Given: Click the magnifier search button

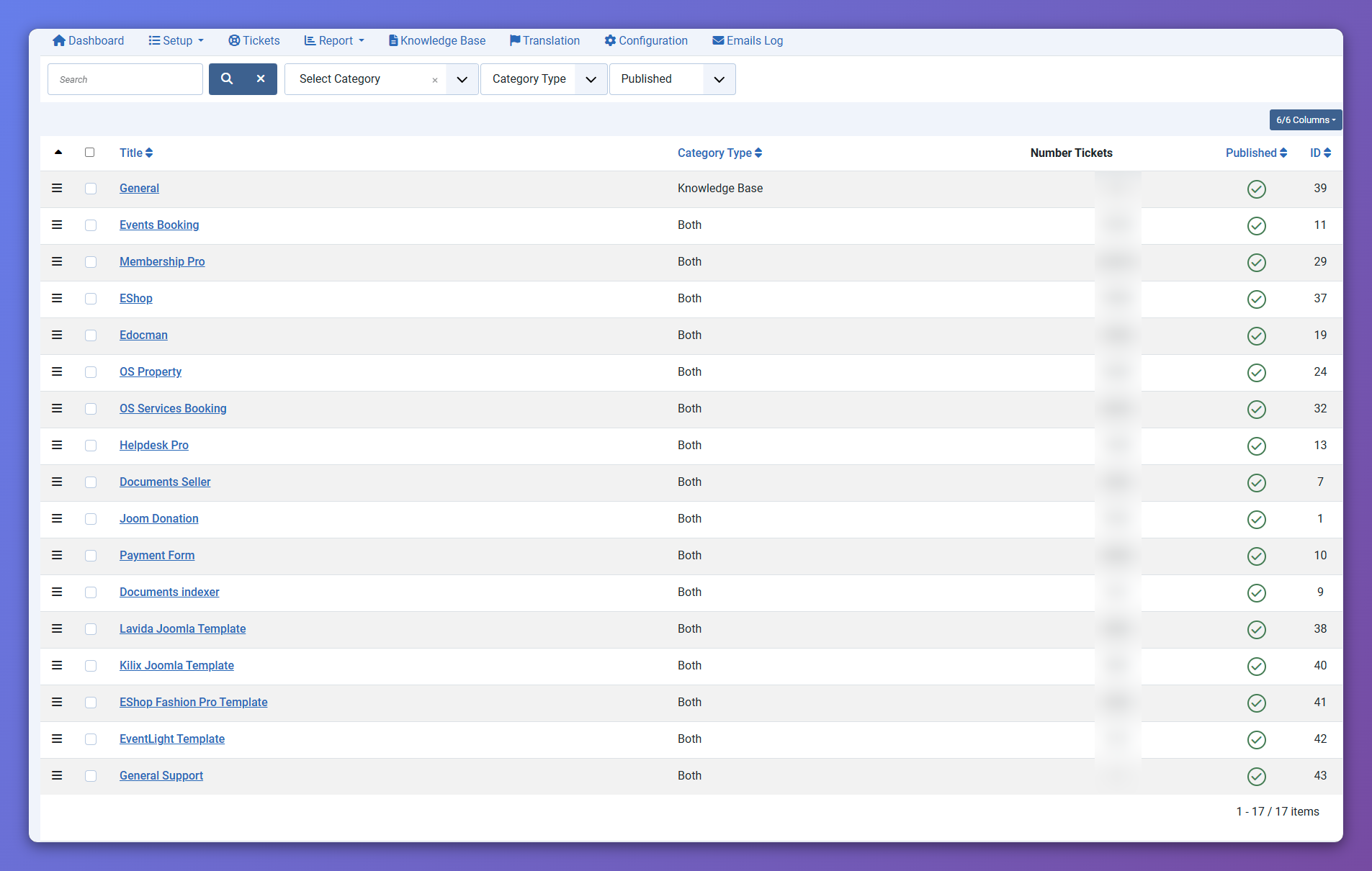Looking at the screenshot, I should pos(227,79).
